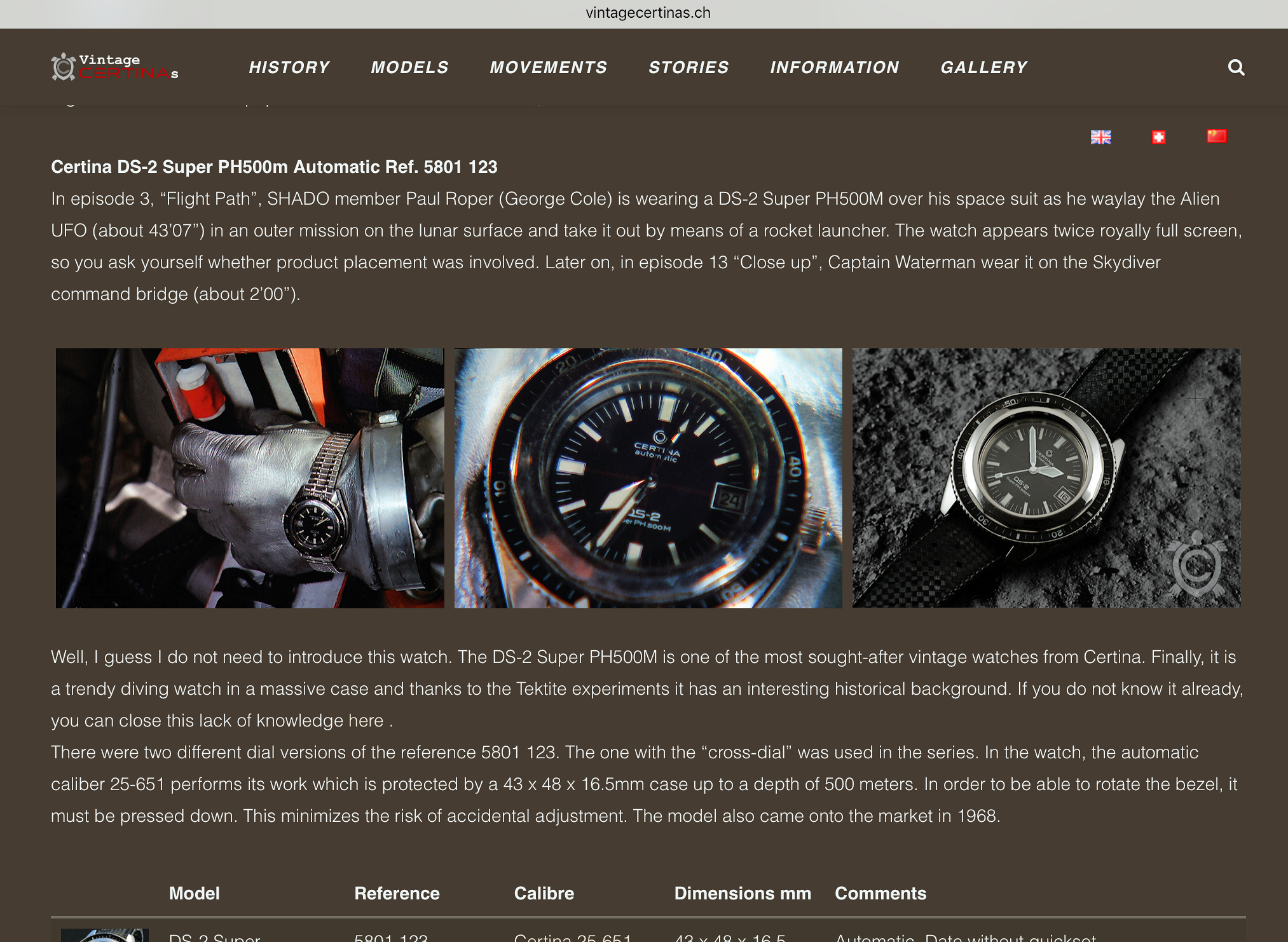Click the Vintage Certinas logo
This screenshot has width=1288, height=942.
click(x=114, y=67)
